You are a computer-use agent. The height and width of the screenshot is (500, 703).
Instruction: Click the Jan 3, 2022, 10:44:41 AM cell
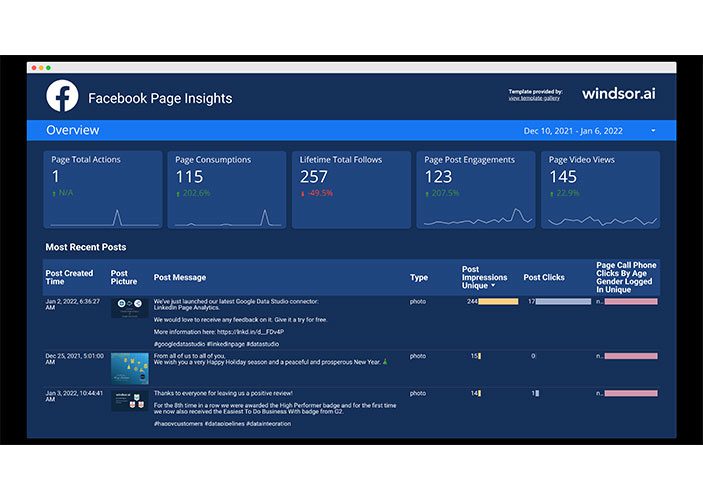74,396
